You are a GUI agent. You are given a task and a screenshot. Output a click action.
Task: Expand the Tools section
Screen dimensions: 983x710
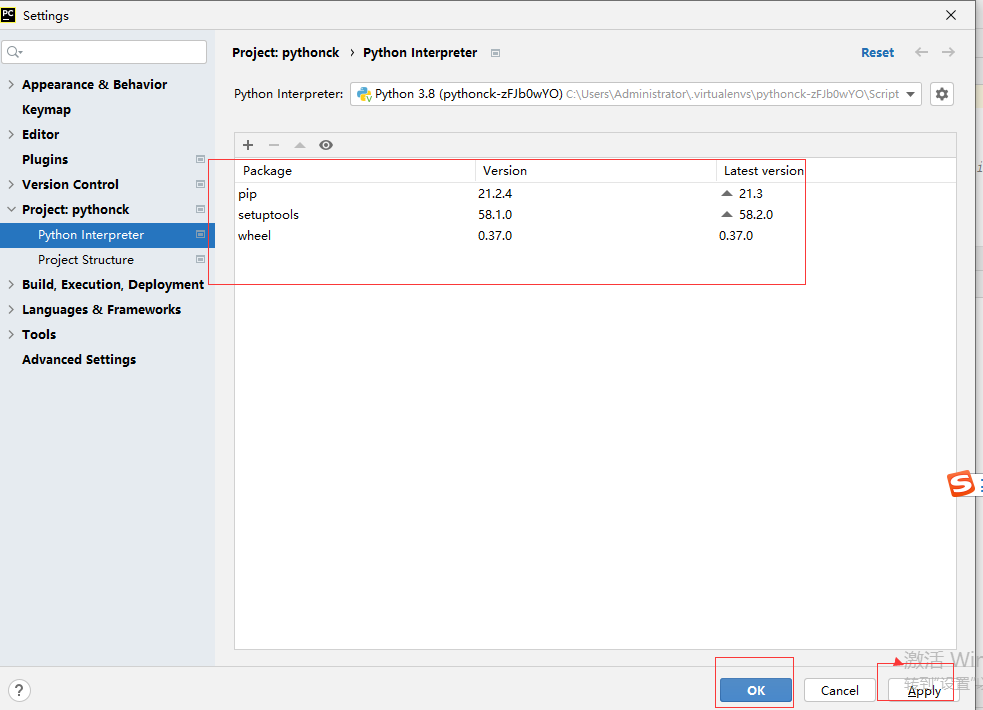click(x=11, y=335)
